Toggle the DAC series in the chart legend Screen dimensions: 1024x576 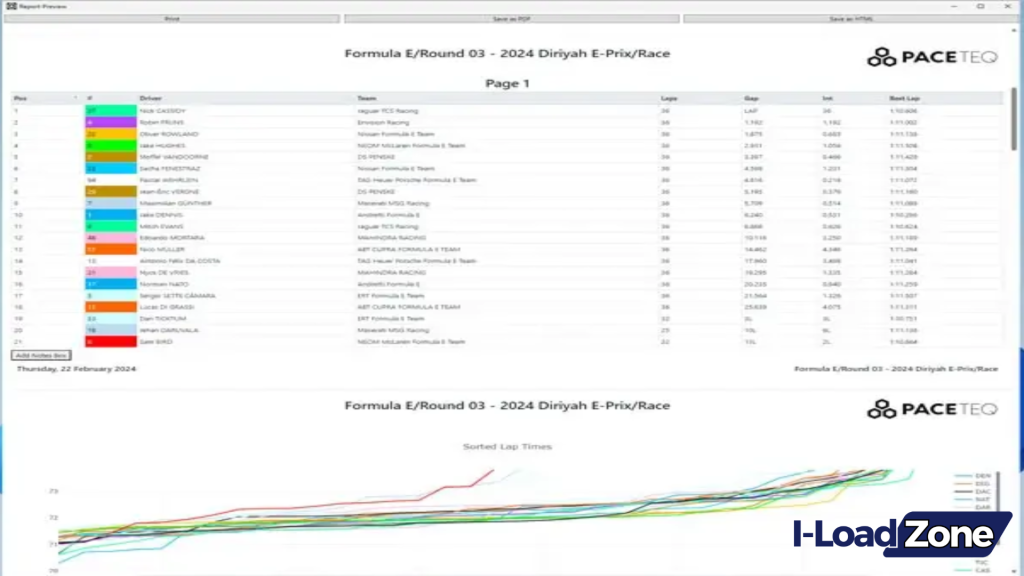(985, 492)
